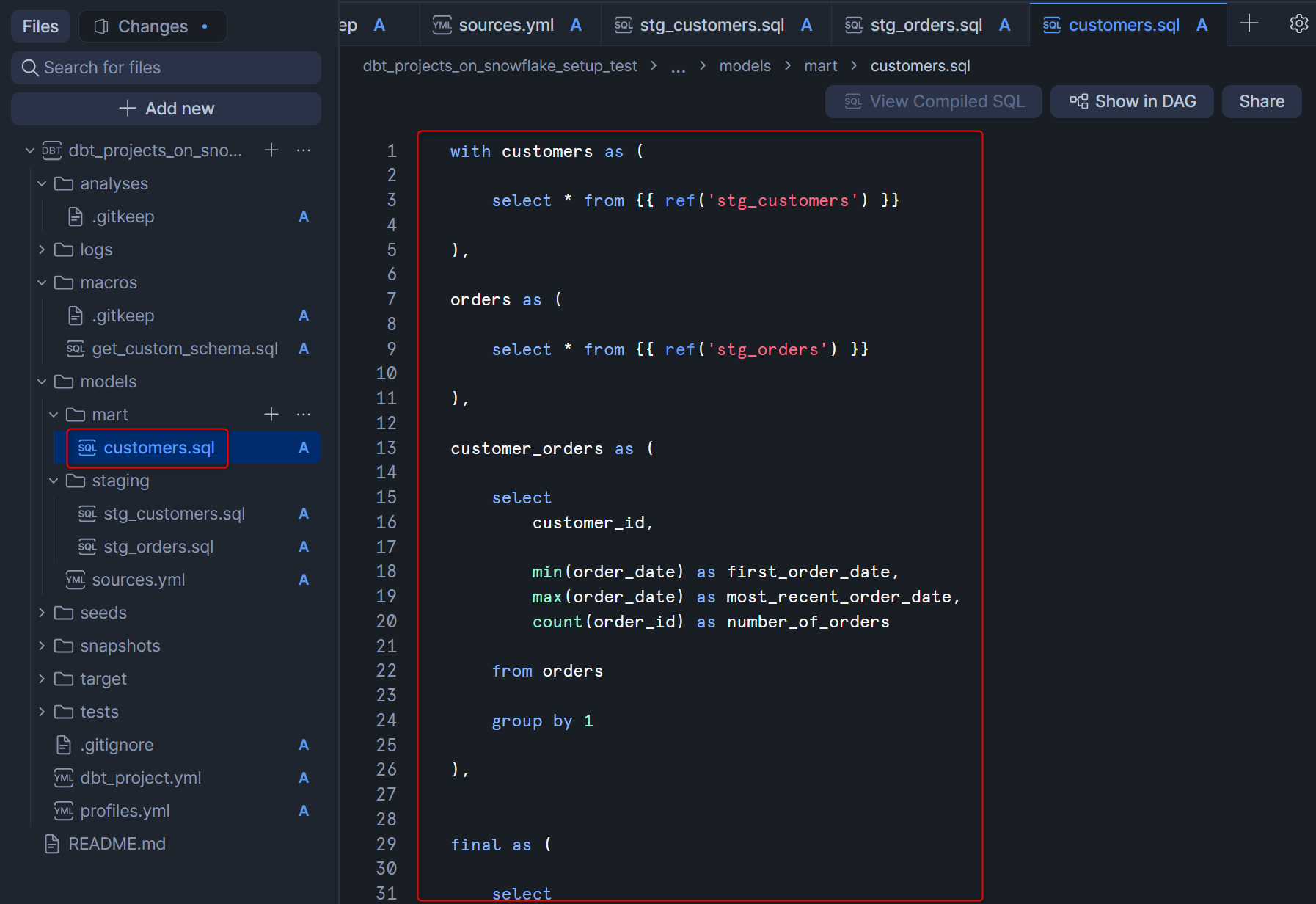Collapse the staging folder
1316x904 pixels.
pyautogui.click(x=54, y=481)
